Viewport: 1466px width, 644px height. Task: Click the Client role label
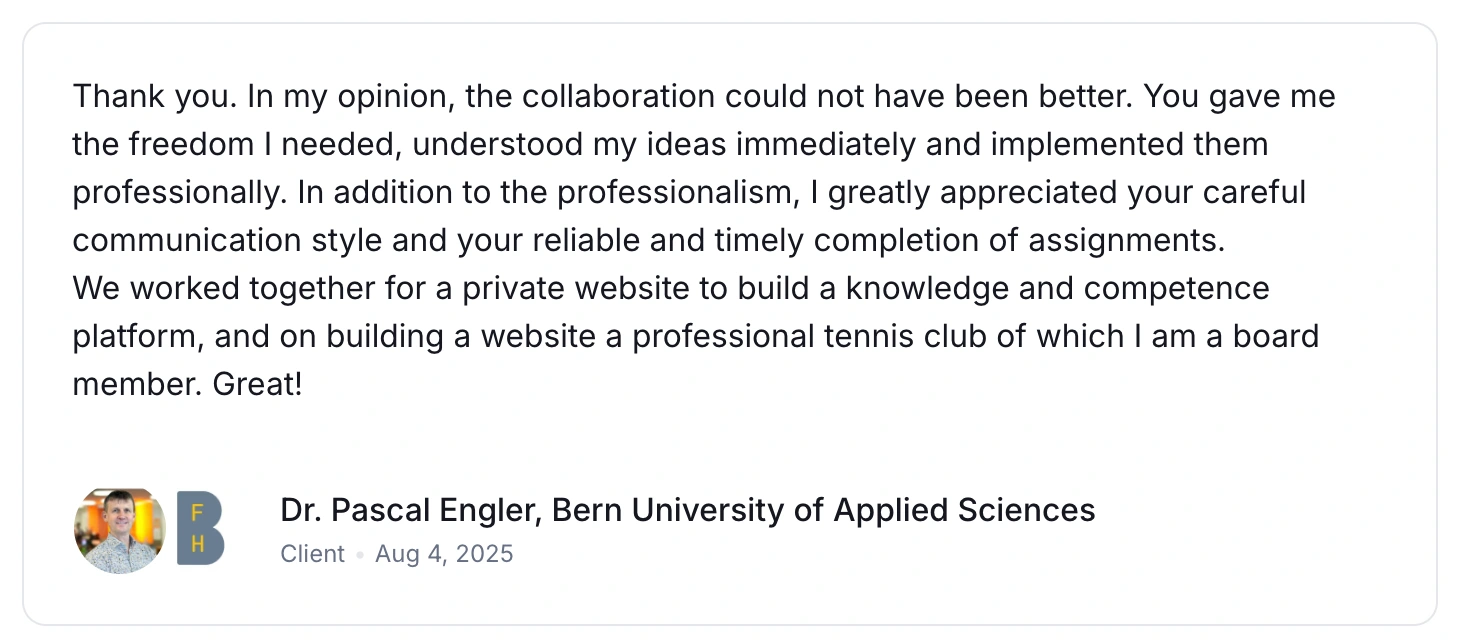312,554
